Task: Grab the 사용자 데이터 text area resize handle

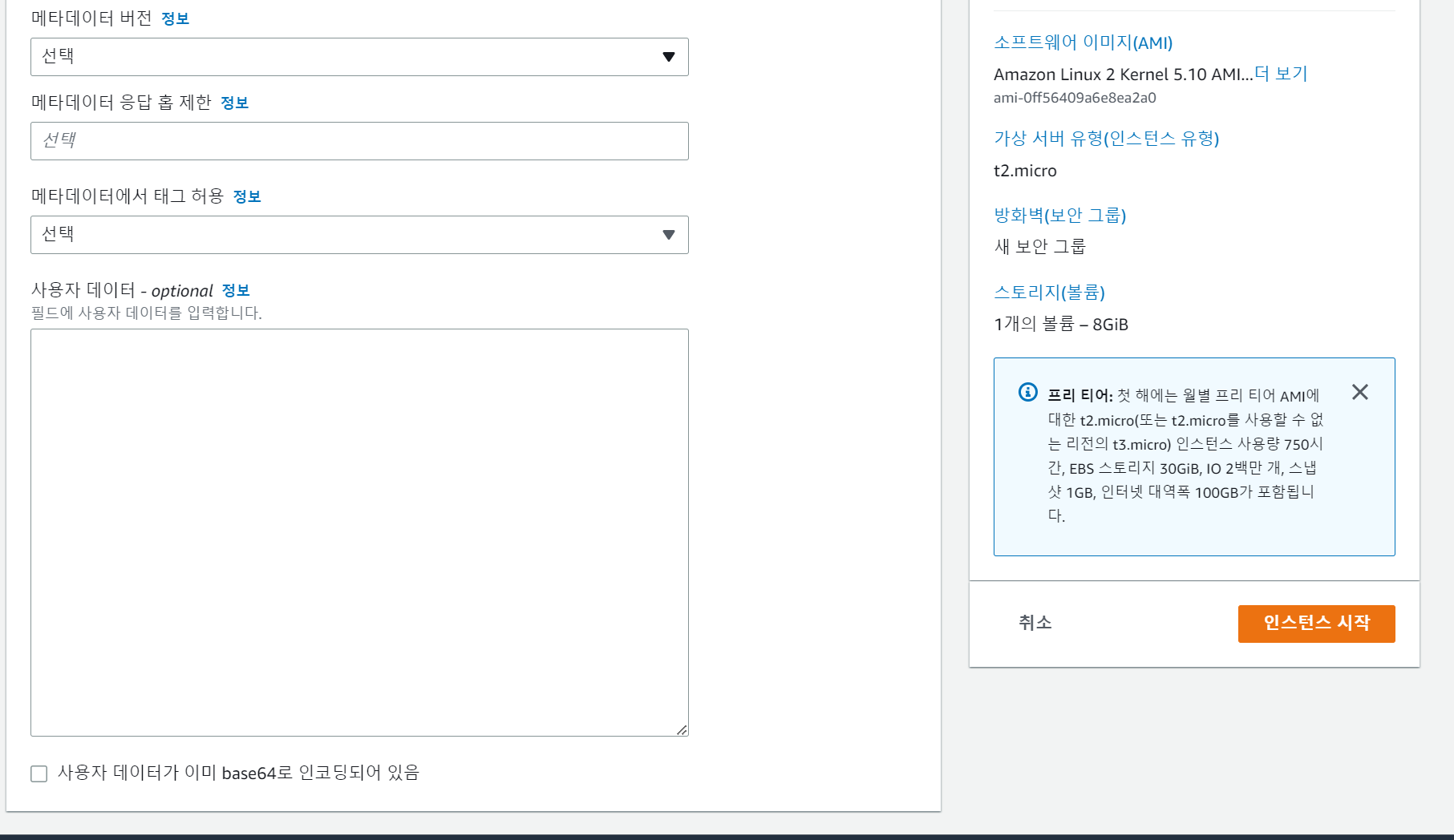Action: coord(682,729)
